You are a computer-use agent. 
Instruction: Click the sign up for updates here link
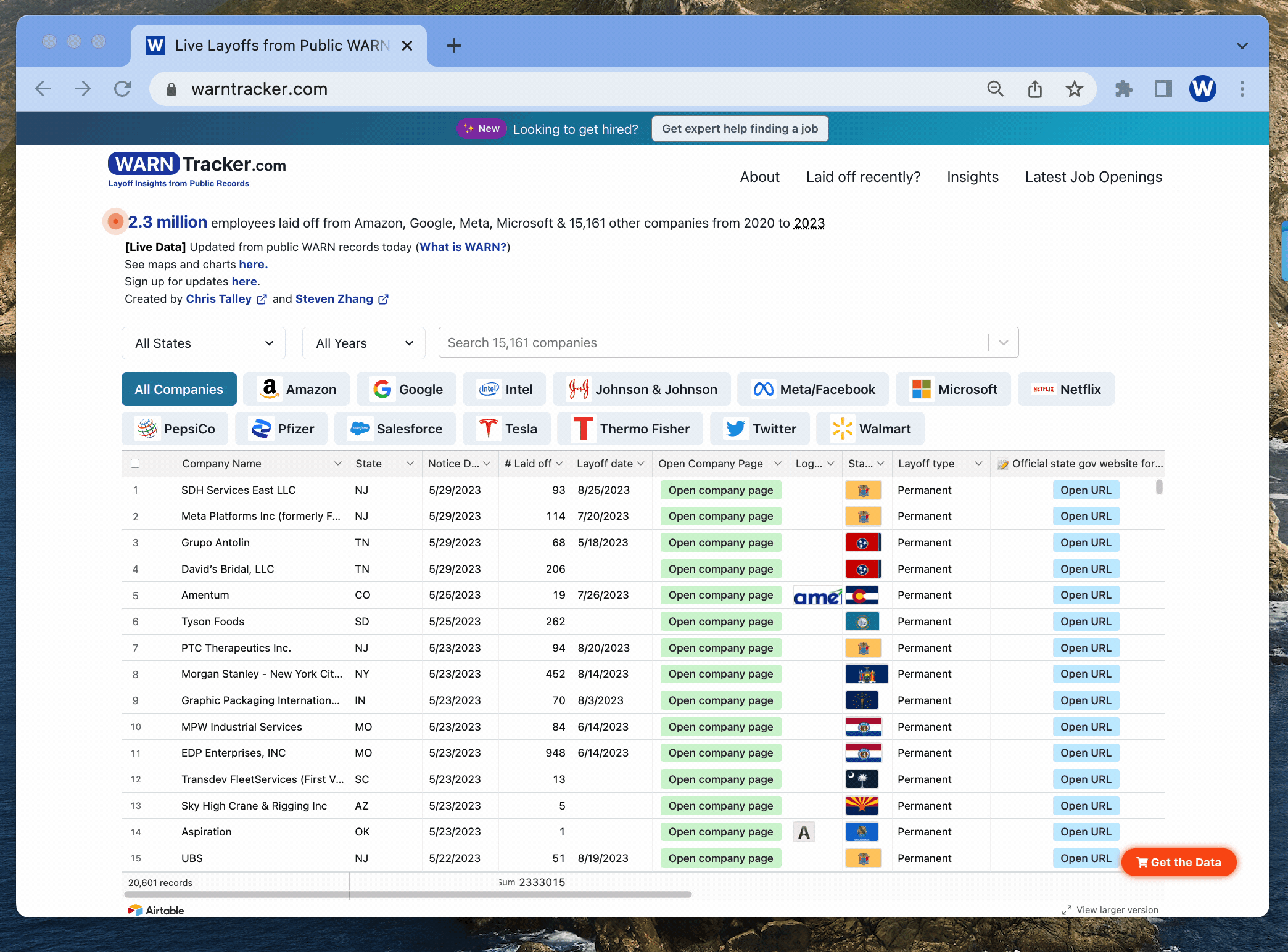click(x=244, y=282)
